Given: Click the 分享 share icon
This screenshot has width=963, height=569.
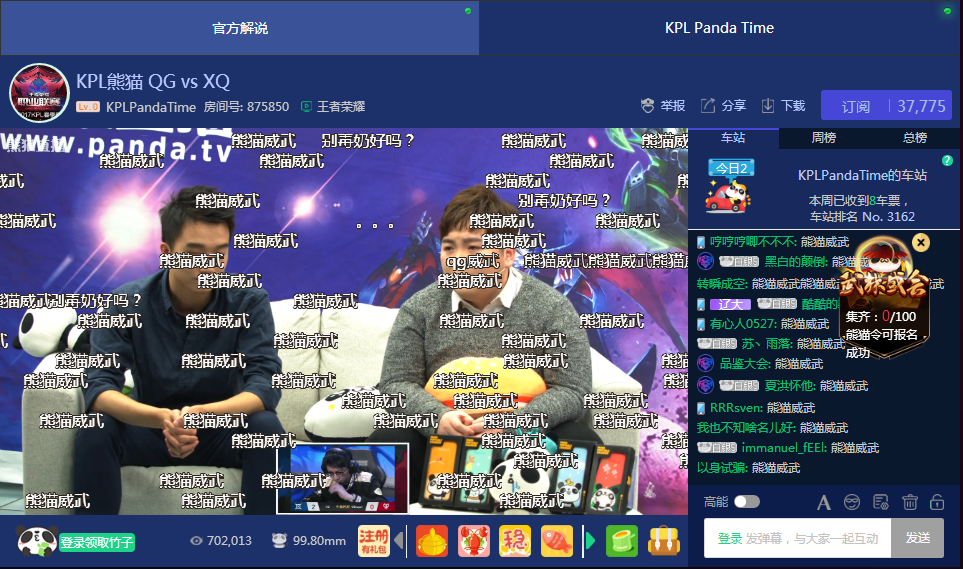Looking at the screenshot, I should tap(708, 106).
